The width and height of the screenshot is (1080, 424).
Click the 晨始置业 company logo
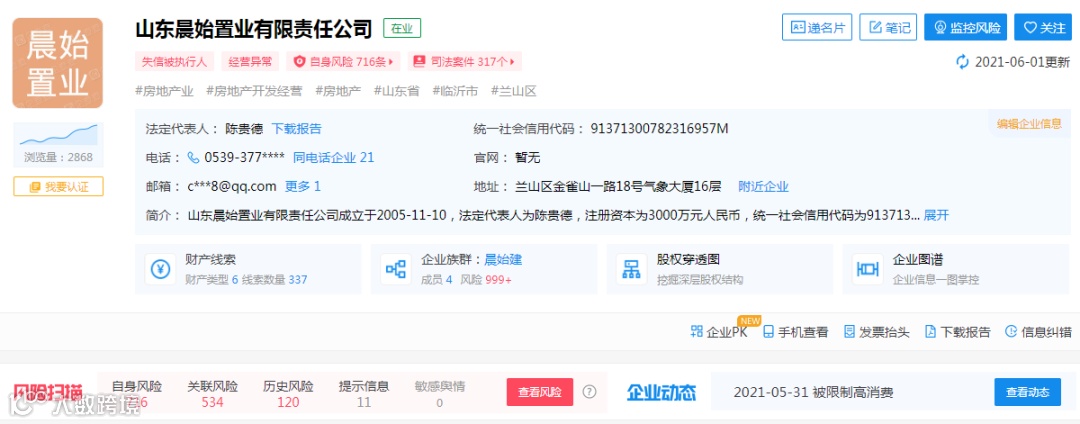[58, 63]
